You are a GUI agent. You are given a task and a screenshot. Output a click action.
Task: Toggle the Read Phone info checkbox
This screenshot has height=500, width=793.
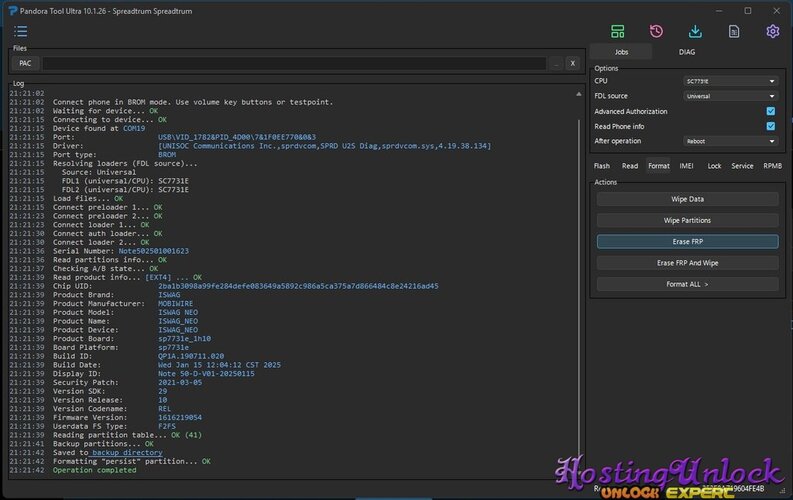point(771,126)
